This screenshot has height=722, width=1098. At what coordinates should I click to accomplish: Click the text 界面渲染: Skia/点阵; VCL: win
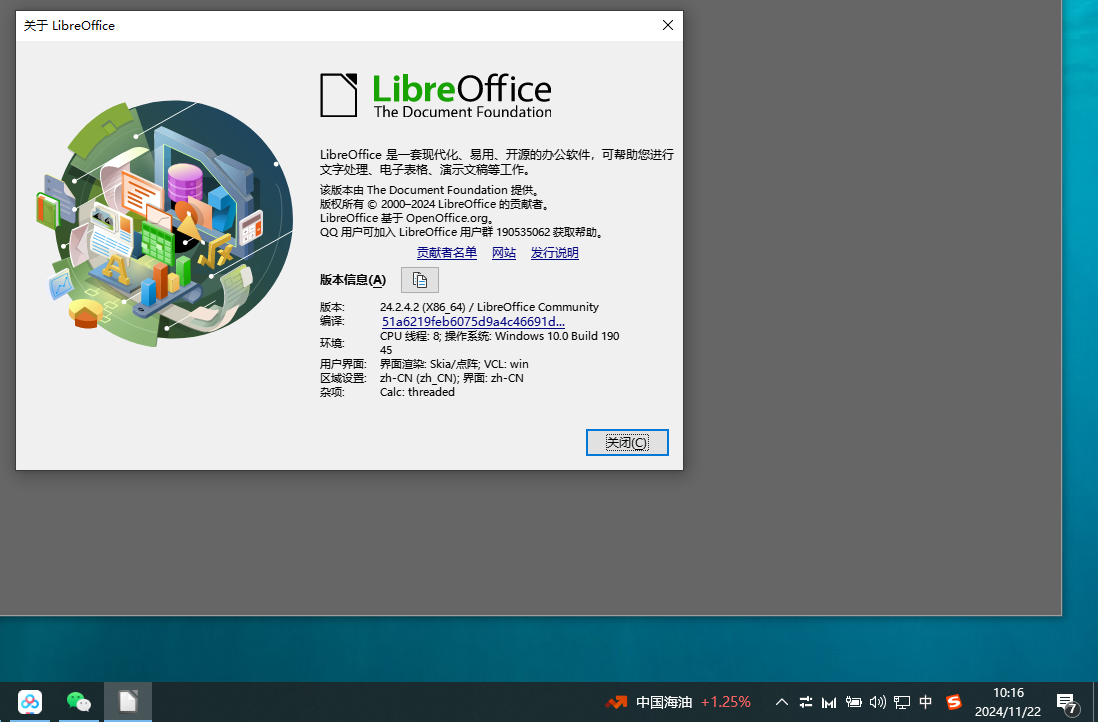[454, 364]
